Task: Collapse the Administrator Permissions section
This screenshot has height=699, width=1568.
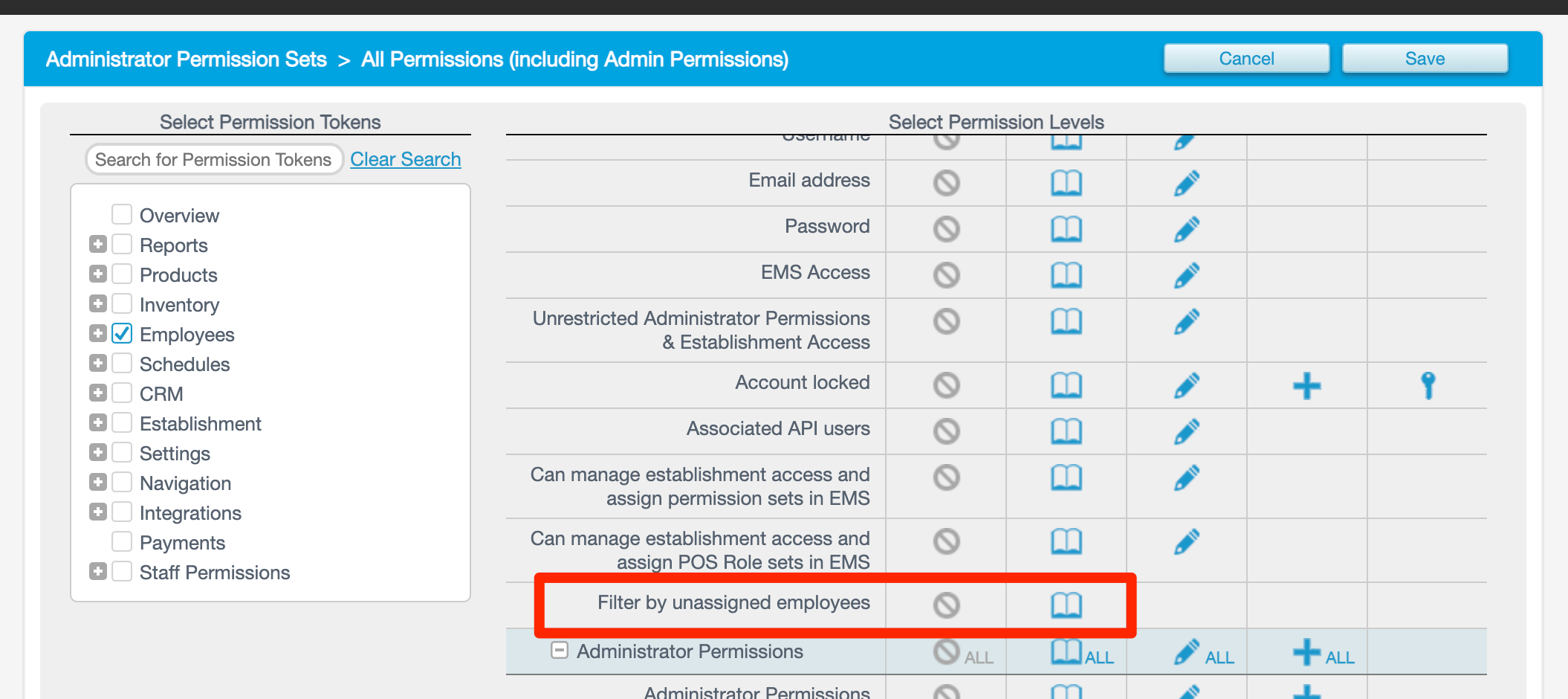Action: click(x=560, y=651)
